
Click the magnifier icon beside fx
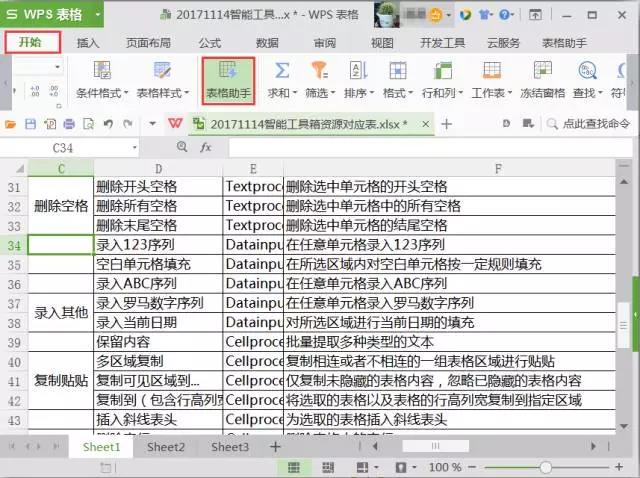pos(182,147)
